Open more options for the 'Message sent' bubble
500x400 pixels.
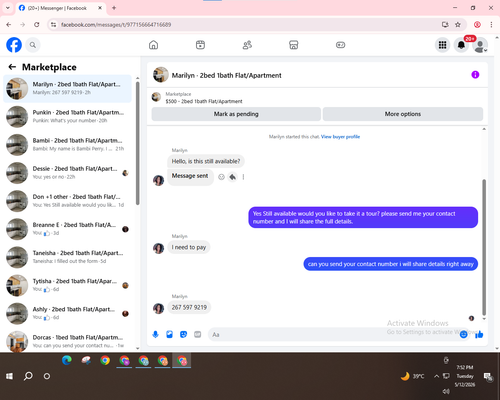pos(243,177)
